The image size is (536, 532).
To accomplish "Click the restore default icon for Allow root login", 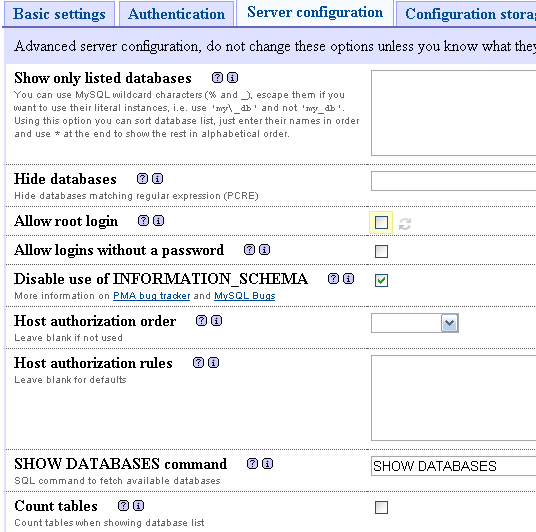I will (x=405, y=224).
